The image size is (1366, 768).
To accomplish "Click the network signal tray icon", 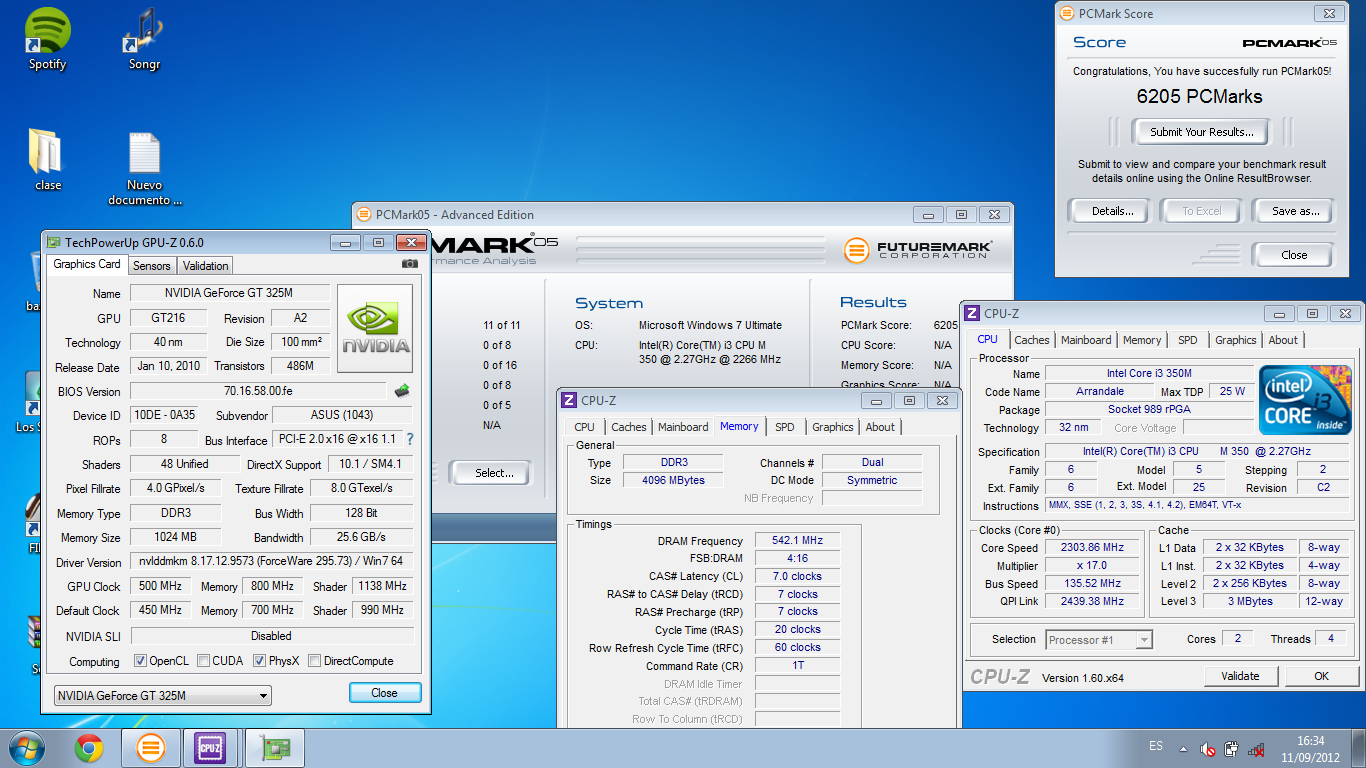I will (1257, 749).
